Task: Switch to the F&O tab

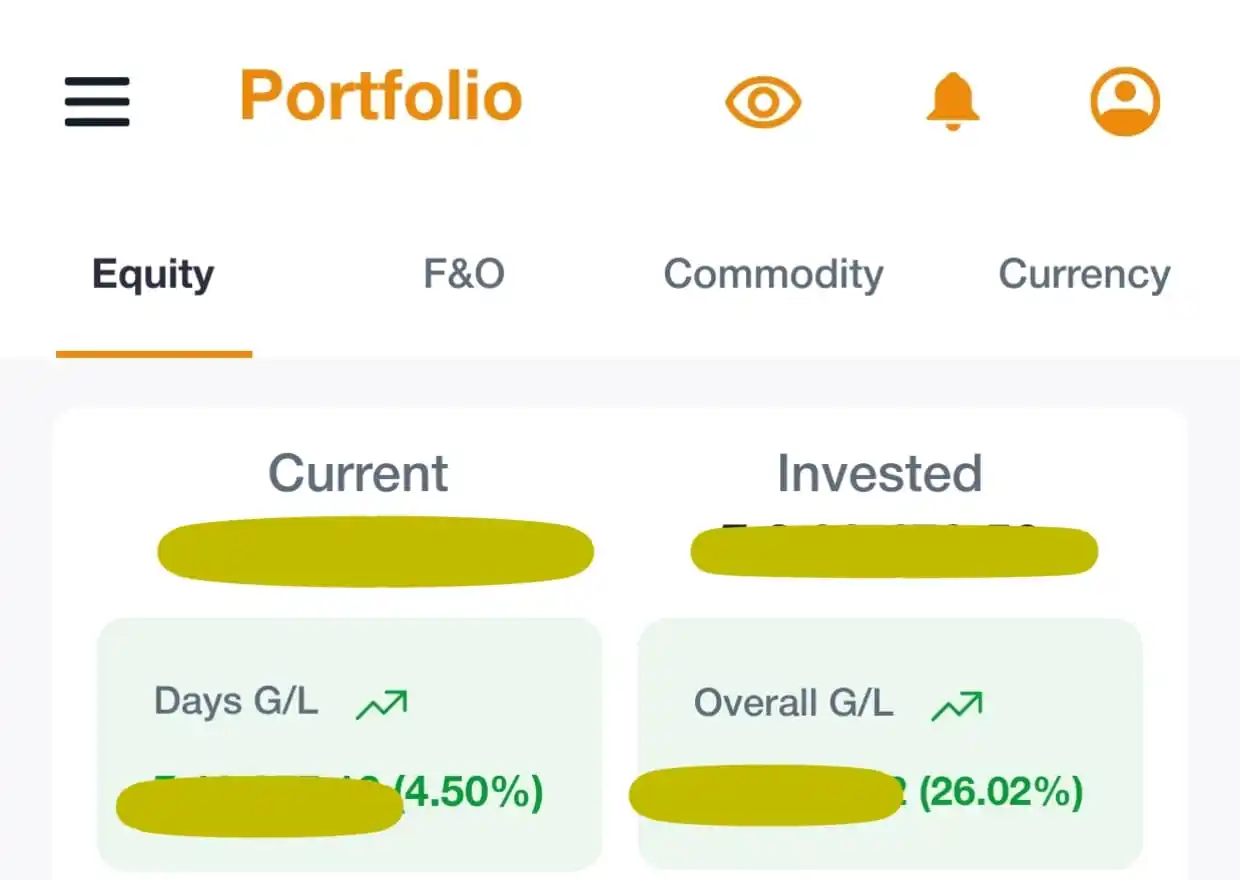Action: tap(463, 274)
